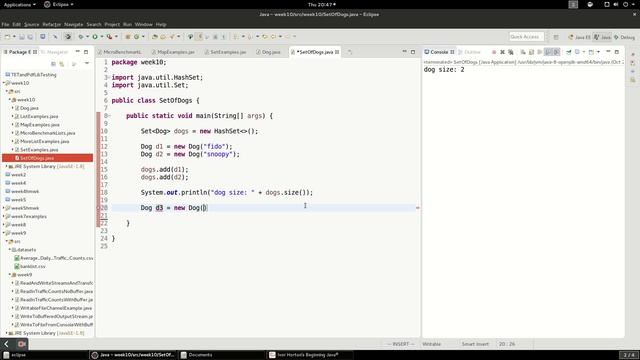Toggle Link with Editor in Package Explorer

click(62, 64)
